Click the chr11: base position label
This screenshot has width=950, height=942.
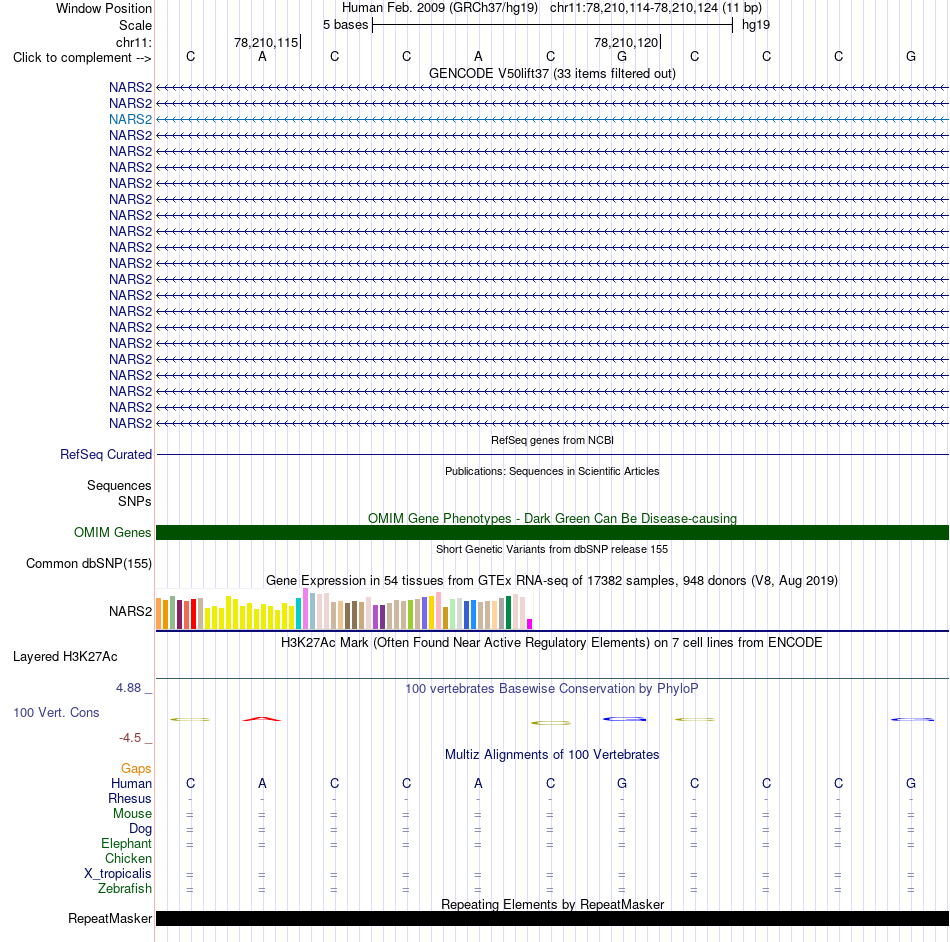click(133, 42)
